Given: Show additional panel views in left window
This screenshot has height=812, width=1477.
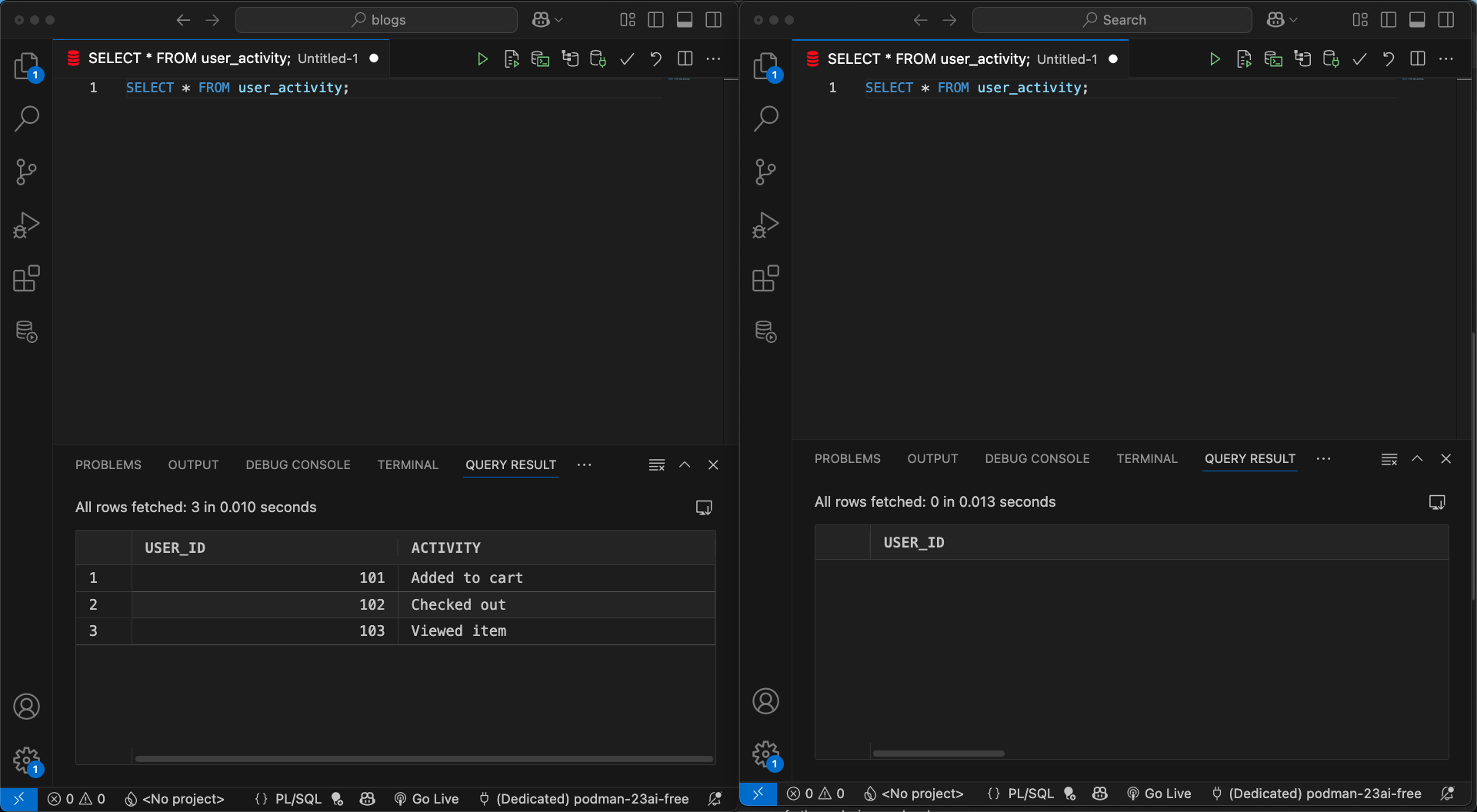Looking at the screenshot, I should pyautogui.click(x=585, y=464).
